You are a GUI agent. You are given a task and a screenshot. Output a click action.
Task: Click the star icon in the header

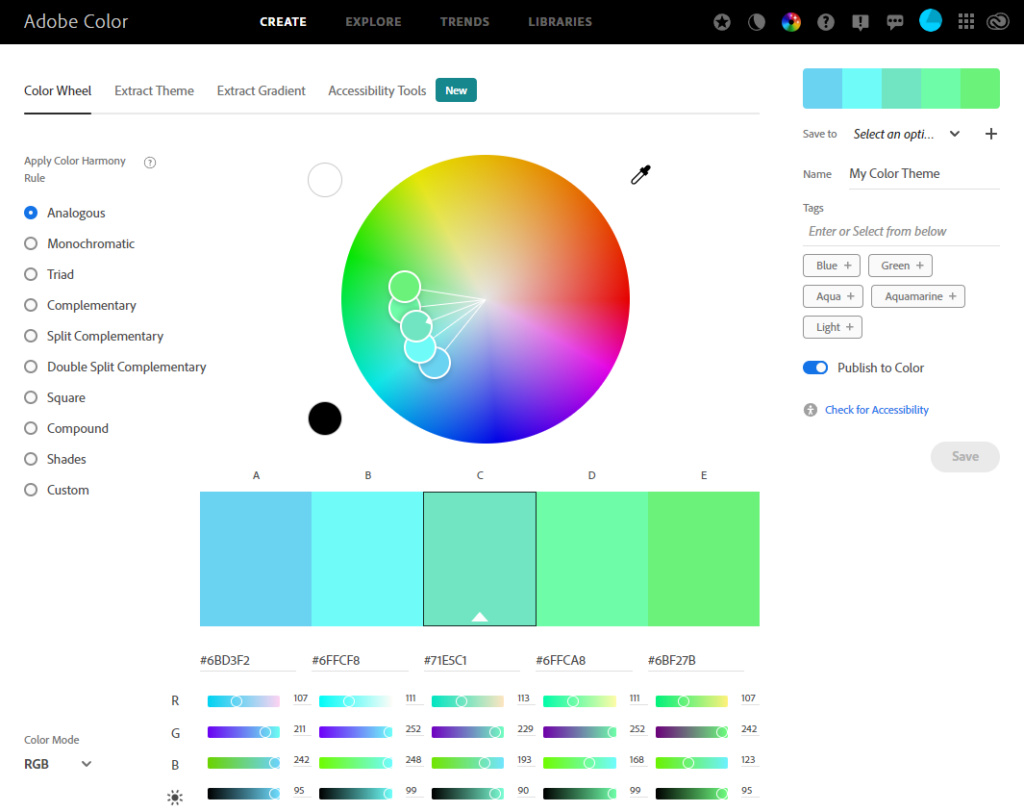click(722, 22)
